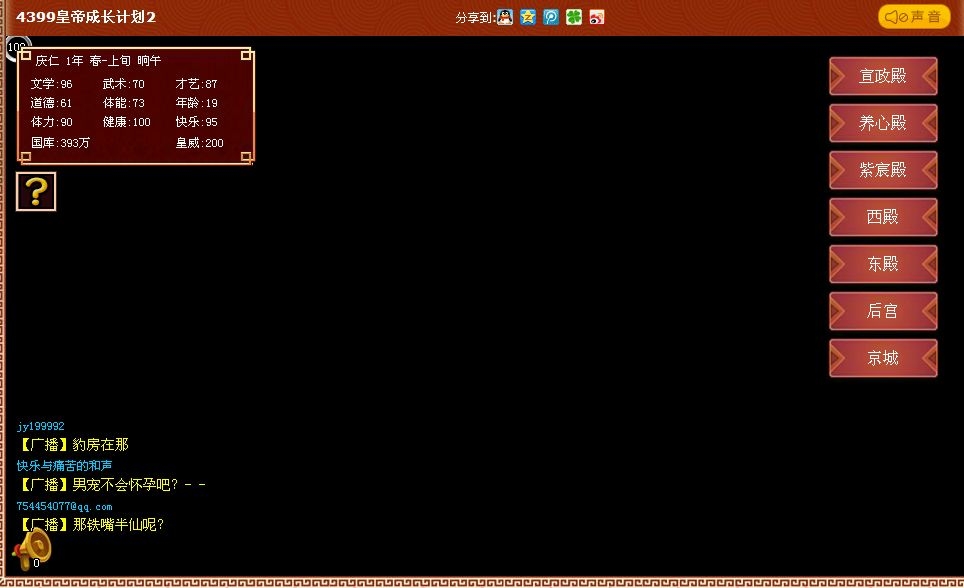The height and width of the screenshot is (588, 964).
Task: Visit the 东殿 east hall
Action: tap(883, 264)
